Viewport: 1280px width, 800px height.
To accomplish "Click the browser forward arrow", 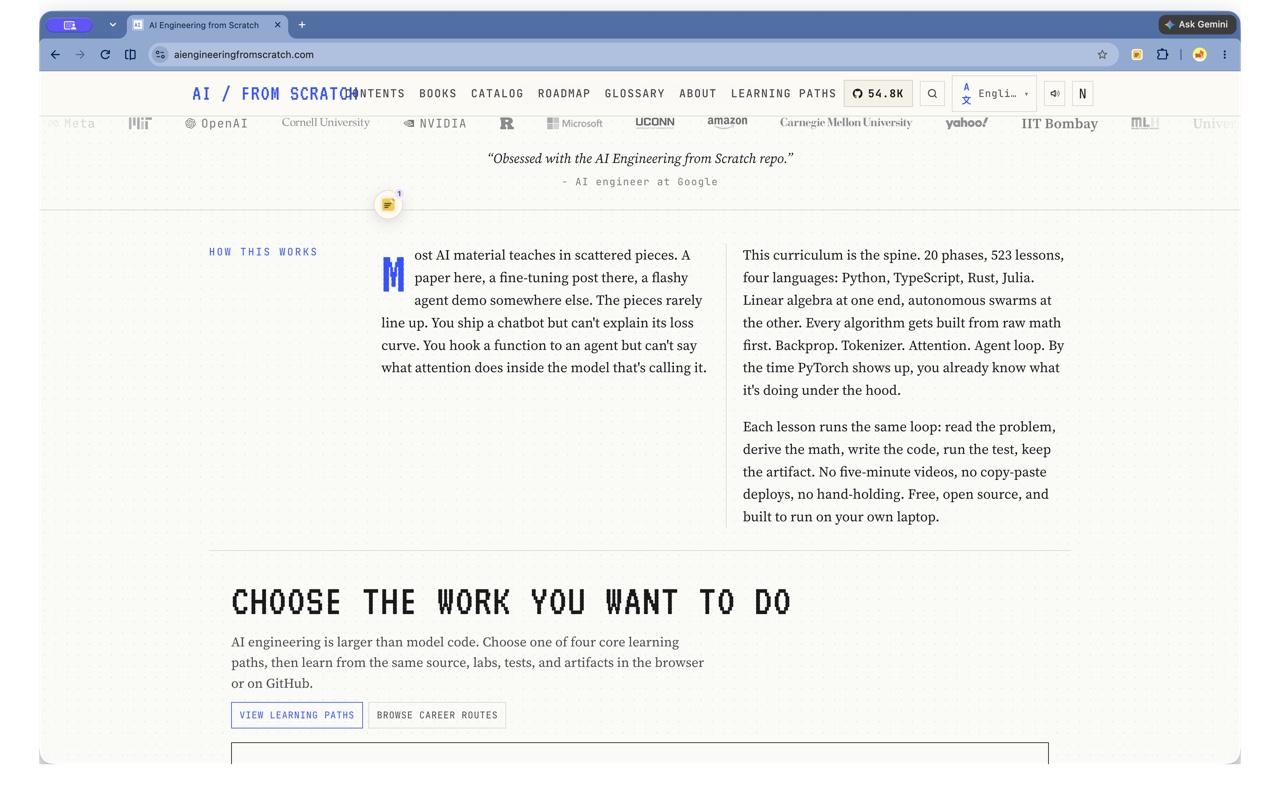I will 80,55.
